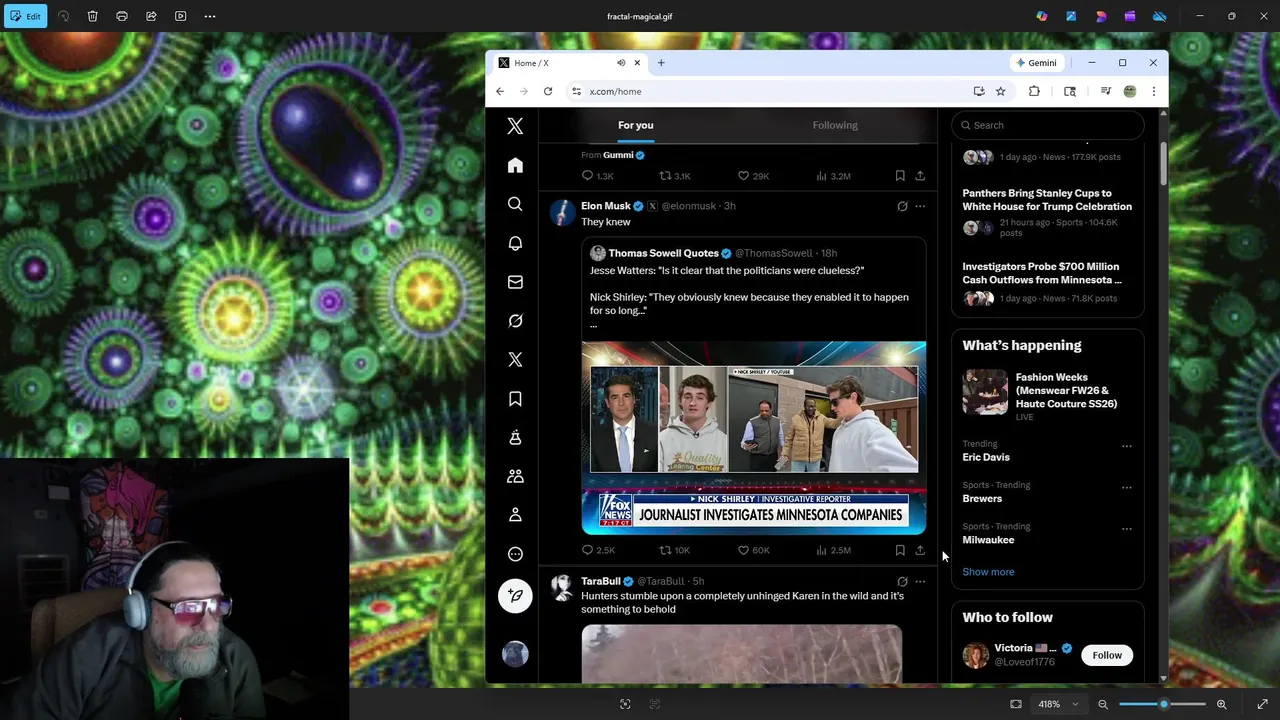
Task: Click the Photos zoom slider handle
Action: (x=1163, y=704)
